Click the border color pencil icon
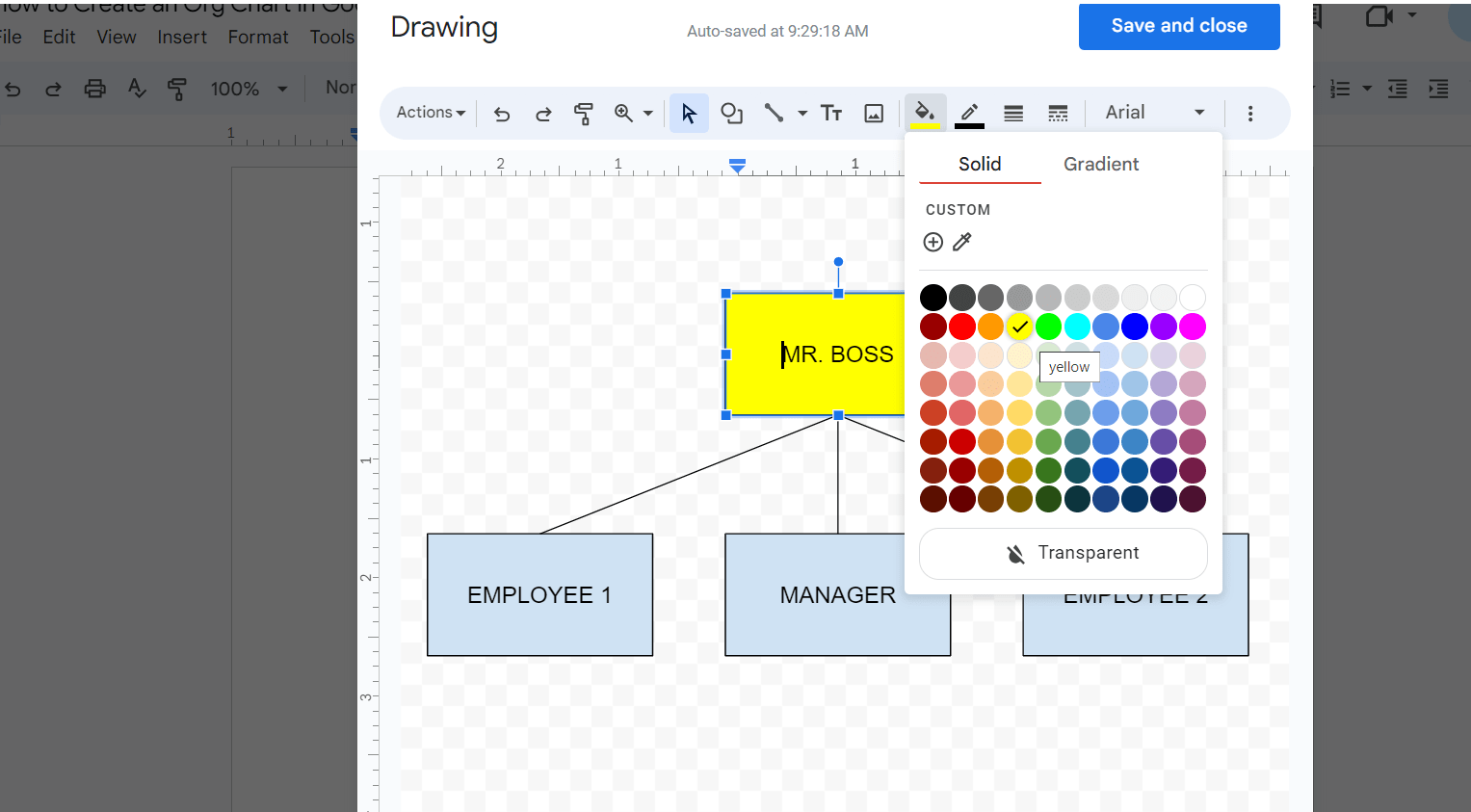 coord(968,113)
